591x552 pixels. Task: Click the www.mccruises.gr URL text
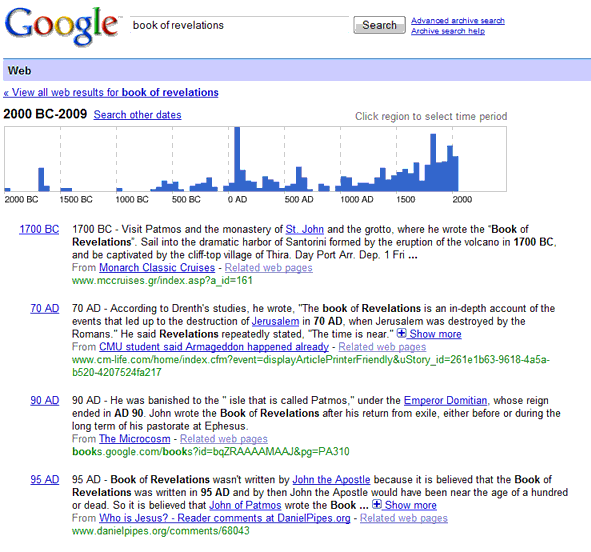[x=162, y=280]
